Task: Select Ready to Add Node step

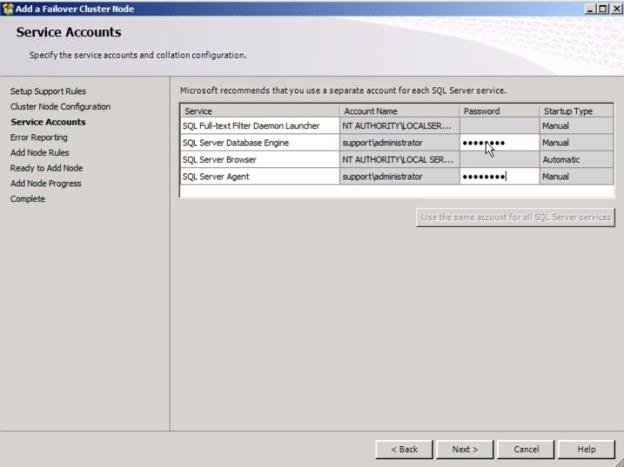Action: click(47, 168)
